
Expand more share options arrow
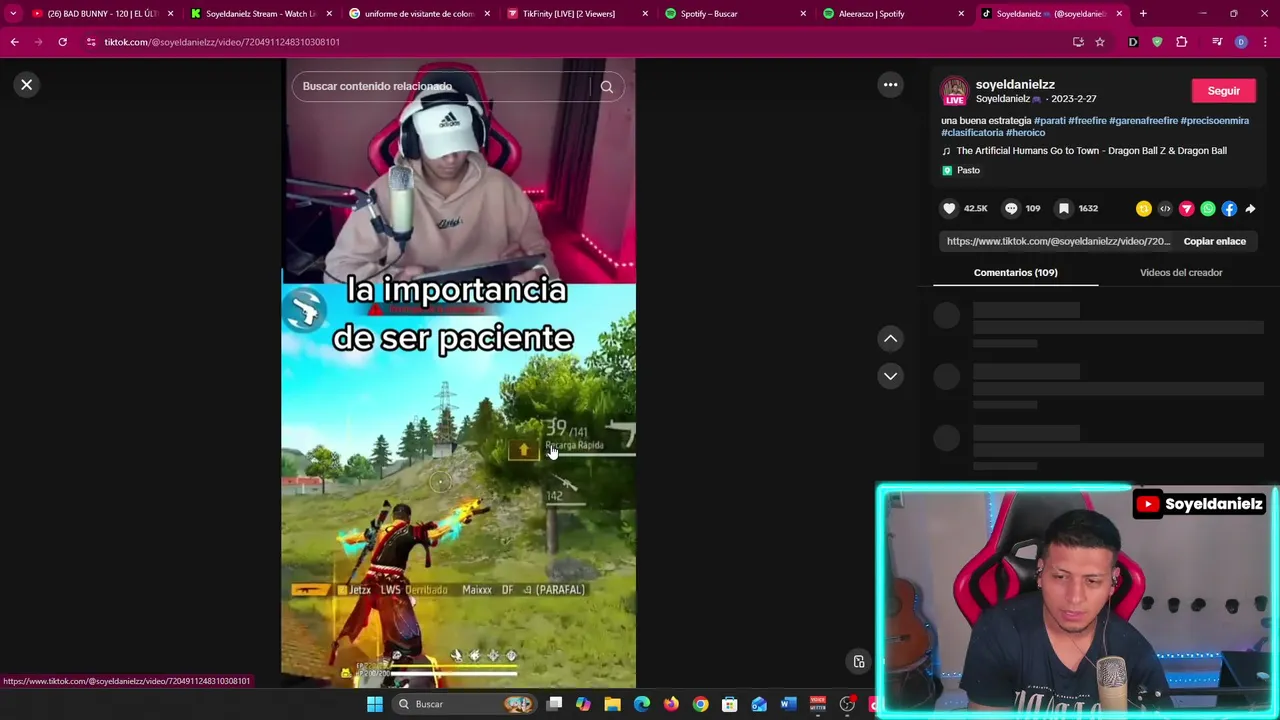pos(1250,209)
